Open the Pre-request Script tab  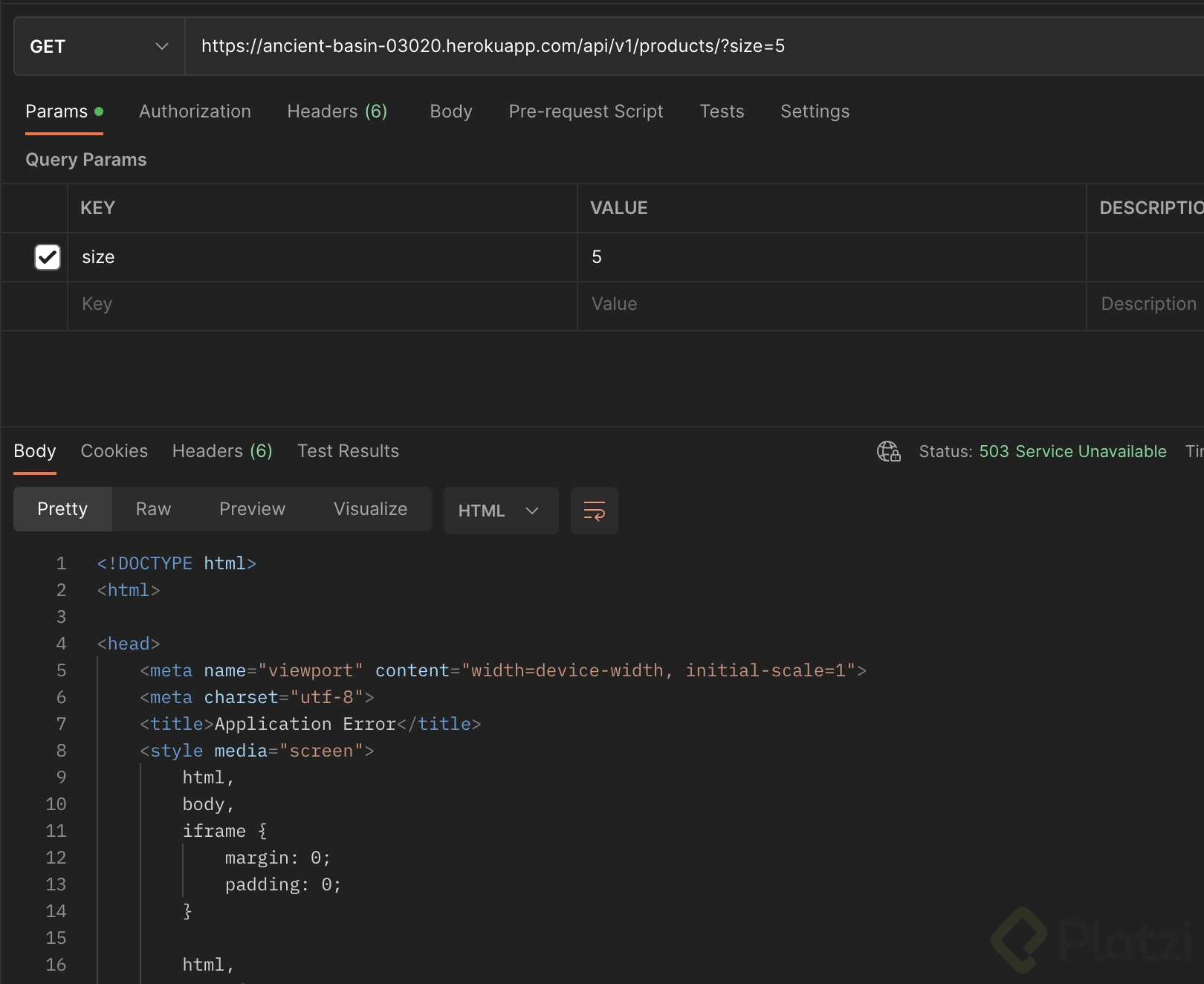(586, 111)
